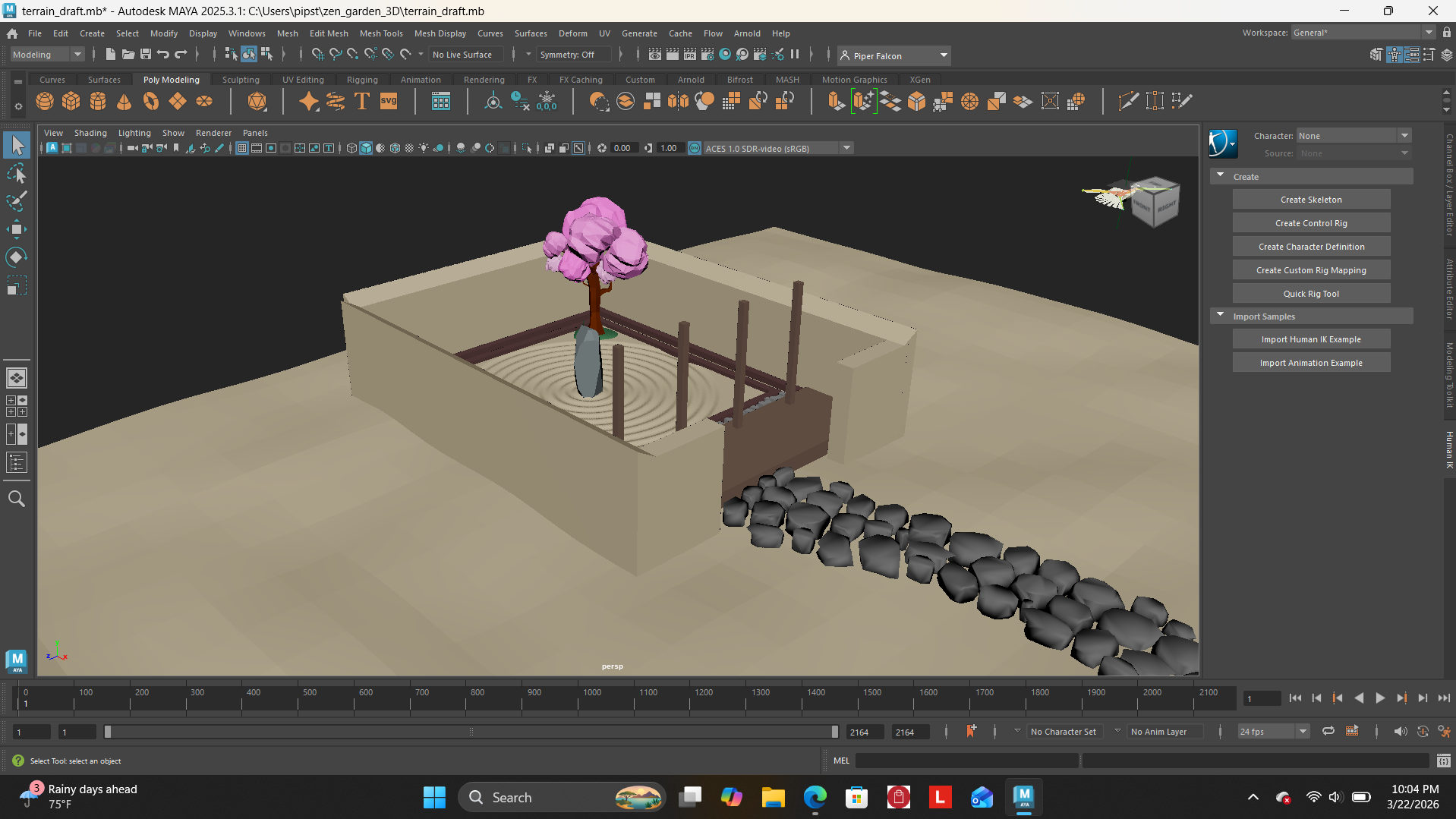This screenshot has height=819, width=1456.
Task: Create a polygon cube from the shelf
Action: pyautogui.click(x=71, y=101)
